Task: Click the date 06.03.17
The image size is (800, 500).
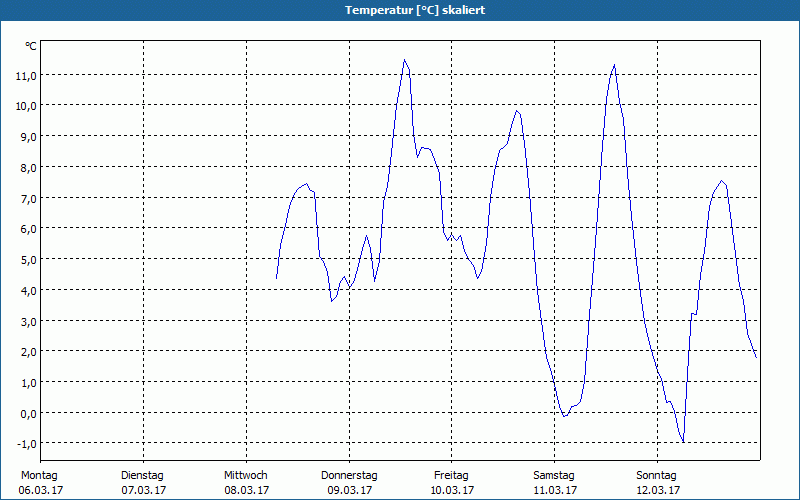Action: coord(41,490)
